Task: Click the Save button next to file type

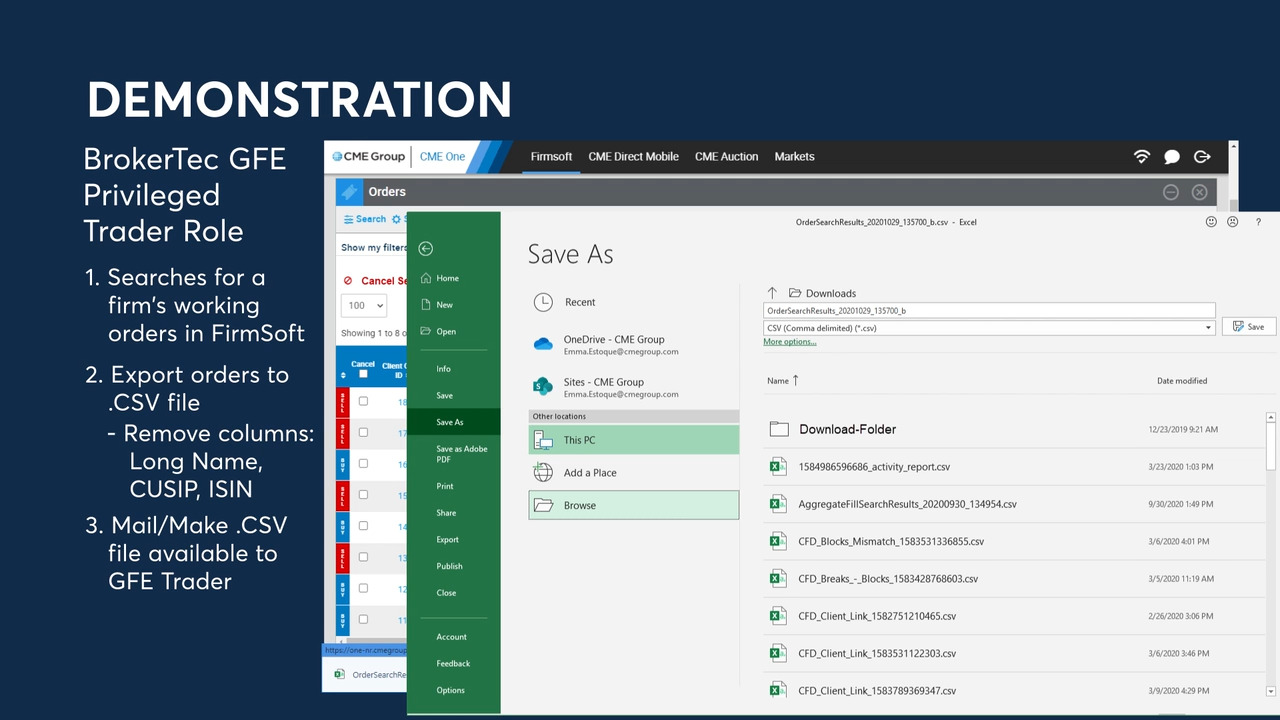Action: point(1248,327)
